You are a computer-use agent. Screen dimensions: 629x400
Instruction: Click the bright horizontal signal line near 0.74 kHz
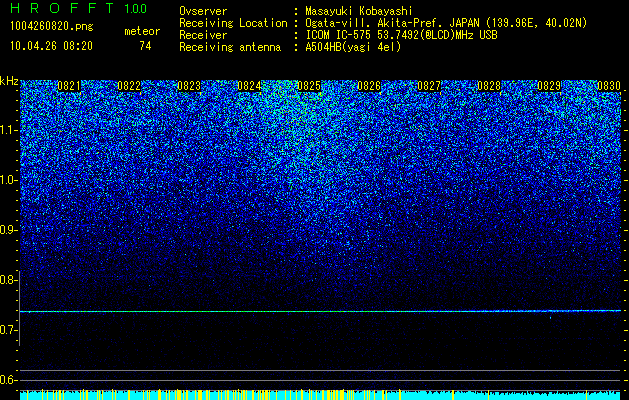(320, 311)
